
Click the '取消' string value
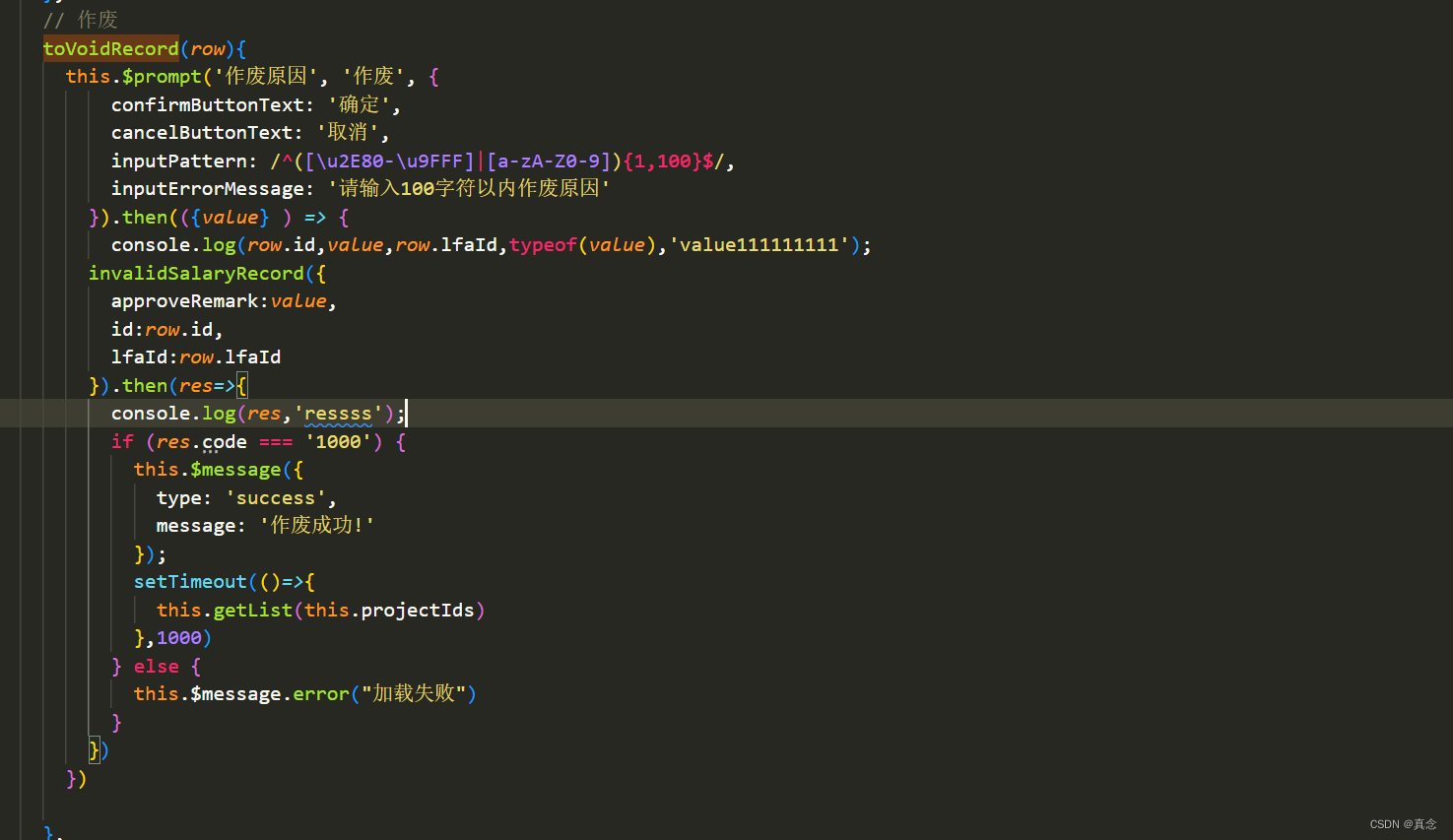348,132
